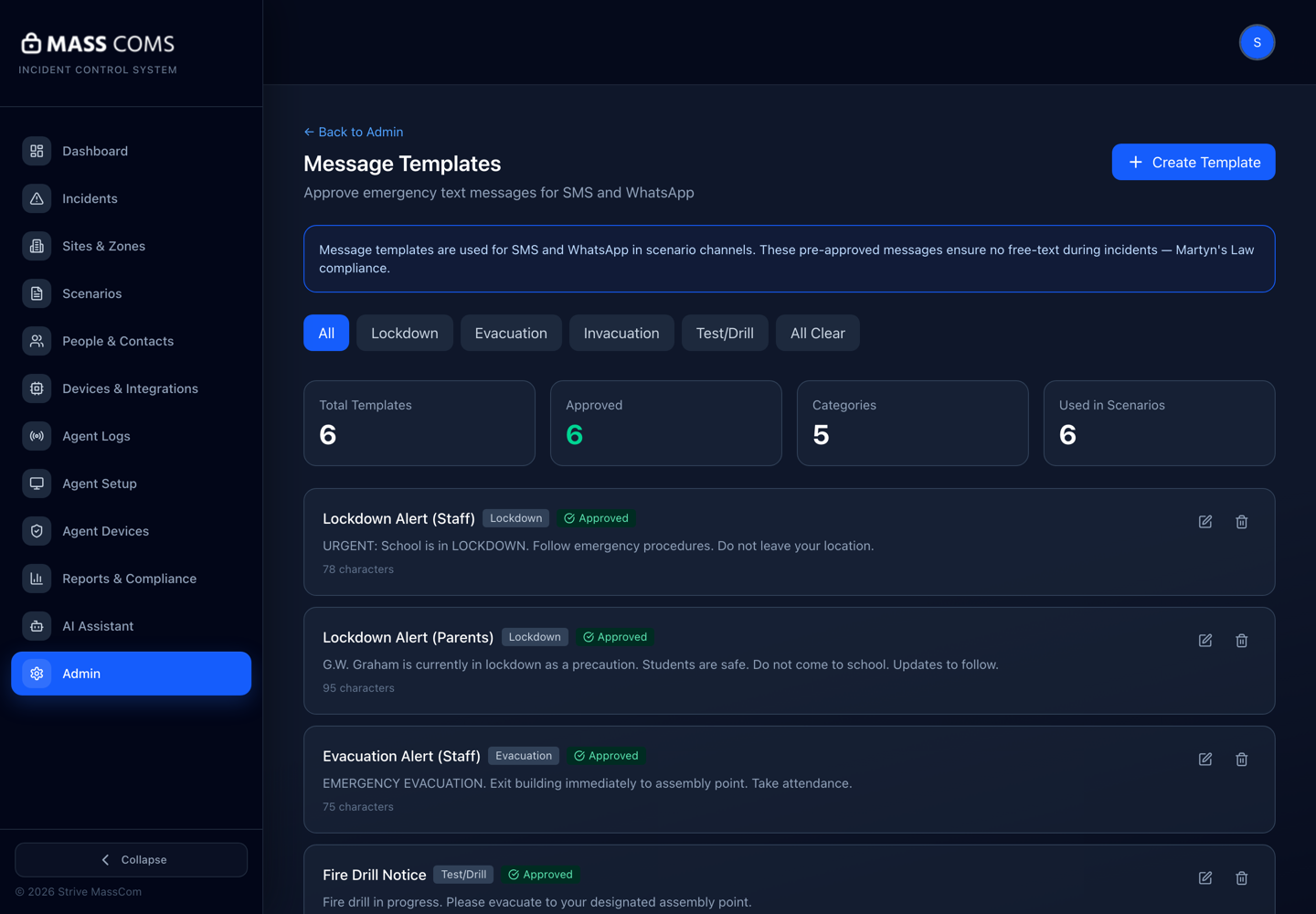Filter templates by Invacuation

(621, 333)
